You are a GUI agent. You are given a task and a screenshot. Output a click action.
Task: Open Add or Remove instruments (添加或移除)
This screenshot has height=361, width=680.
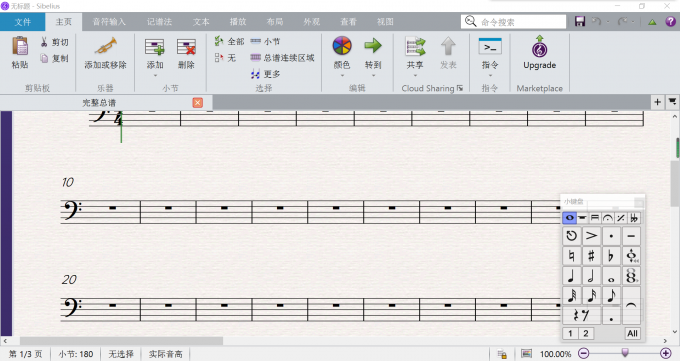(x=105, y=53)
